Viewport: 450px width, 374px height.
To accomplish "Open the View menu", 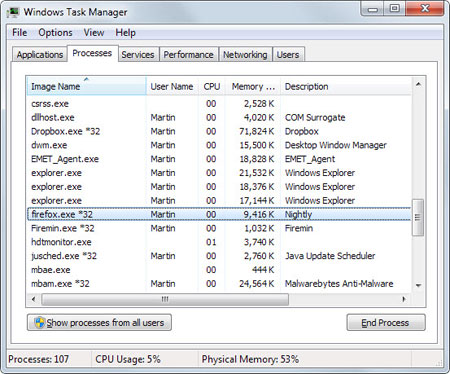I will click(x=94, y=33).
